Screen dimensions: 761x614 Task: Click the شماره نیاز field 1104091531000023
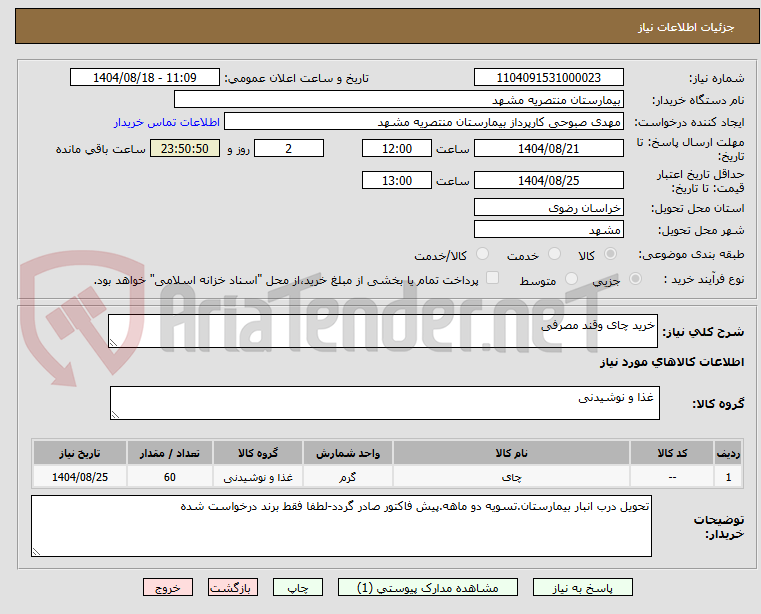tap(548, 78)
